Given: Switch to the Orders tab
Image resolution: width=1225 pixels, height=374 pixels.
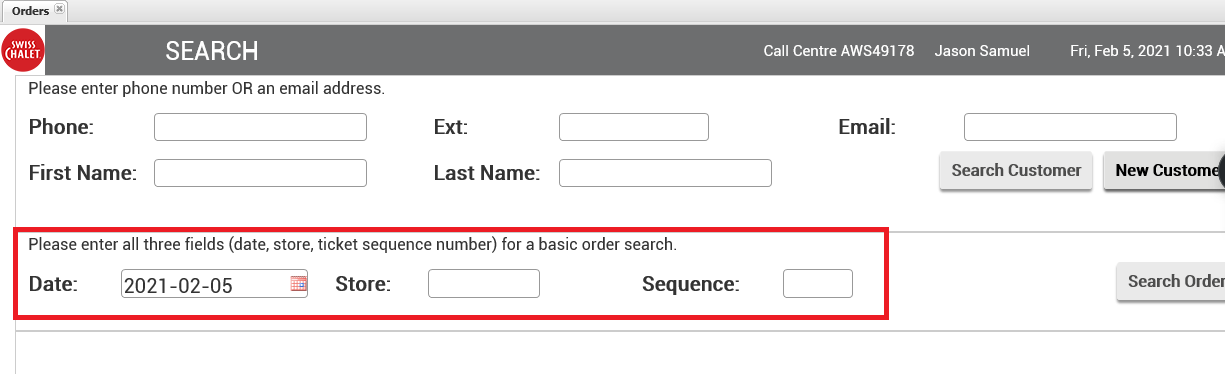Looking at the screenshot, I should [30, 10].
